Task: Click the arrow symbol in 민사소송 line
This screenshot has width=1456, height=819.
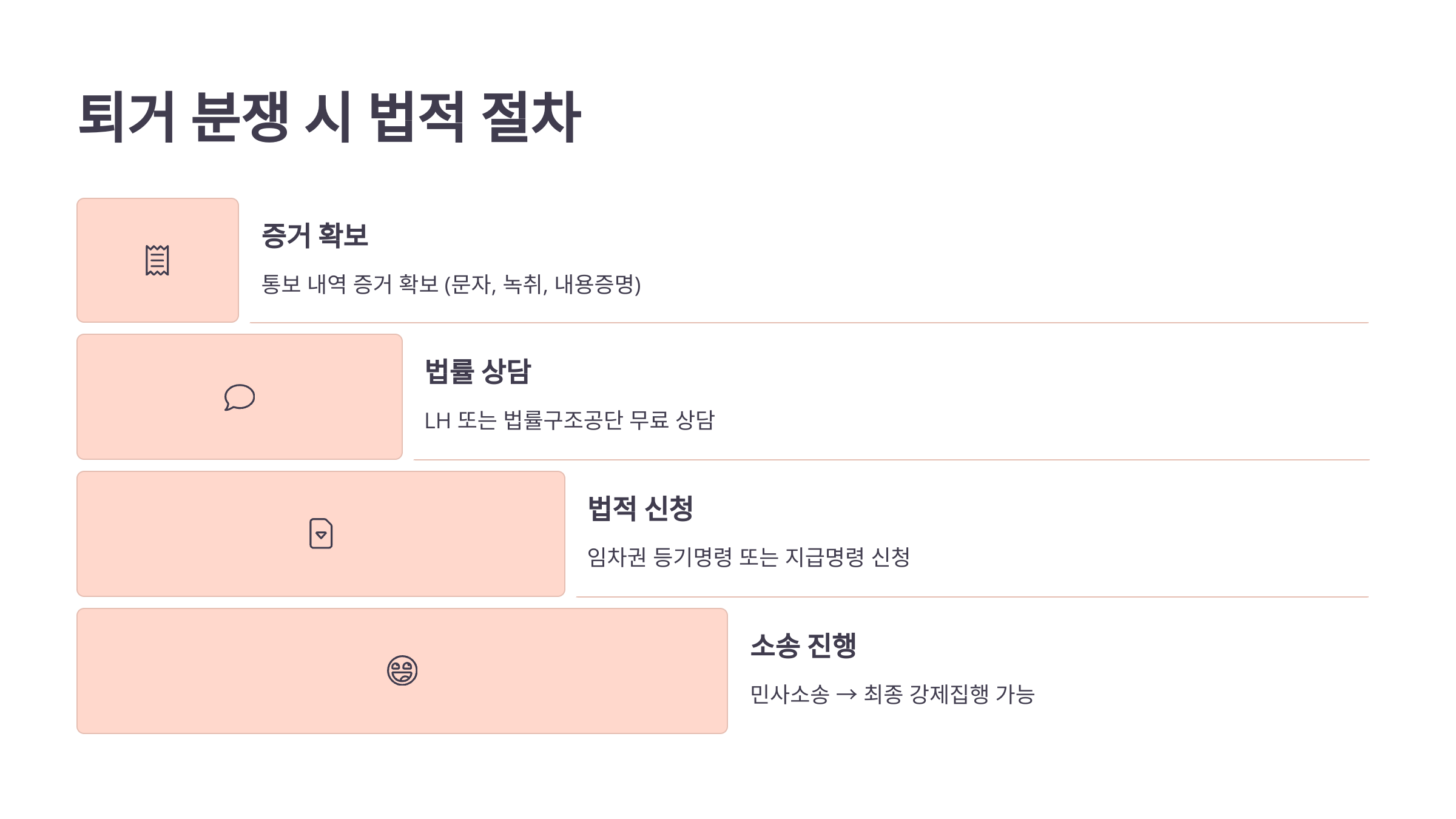Action: click(x=846, y=695)
